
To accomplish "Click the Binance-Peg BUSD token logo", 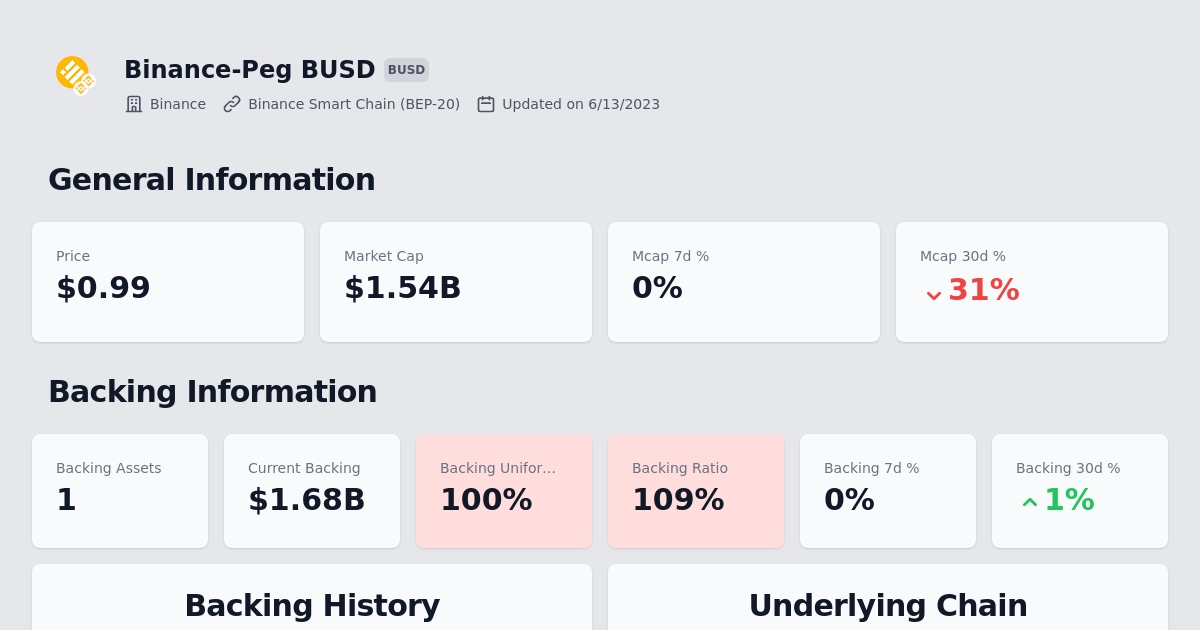I will pyautogui.click(x=75, y=76).
